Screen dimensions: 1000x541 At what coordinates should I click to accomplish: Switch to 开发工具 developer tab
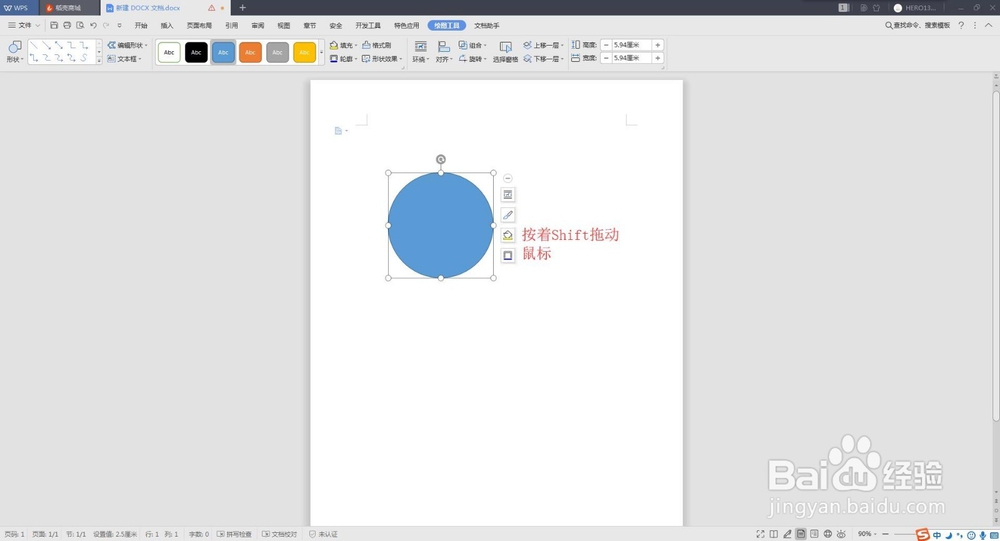(368, 26)
